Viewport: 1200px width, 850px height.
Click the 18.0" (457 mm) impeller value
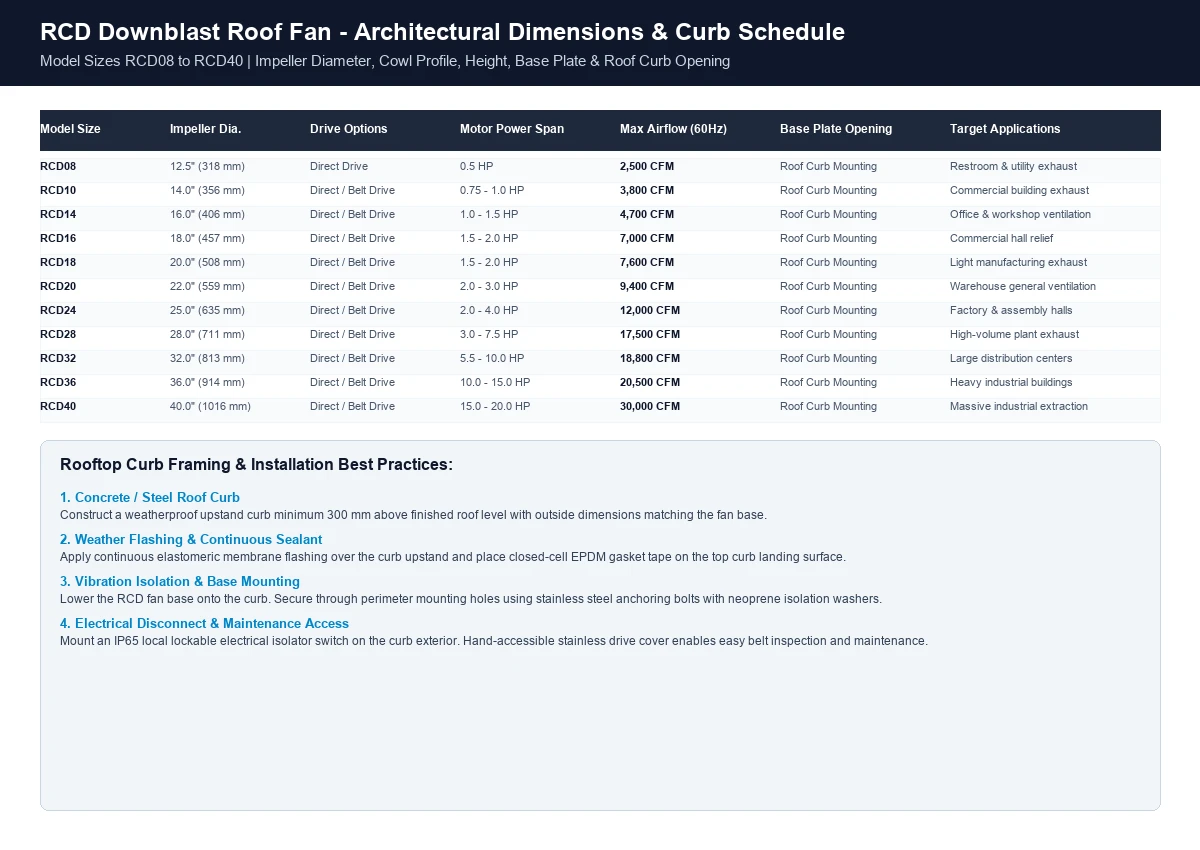click(207, 238)
